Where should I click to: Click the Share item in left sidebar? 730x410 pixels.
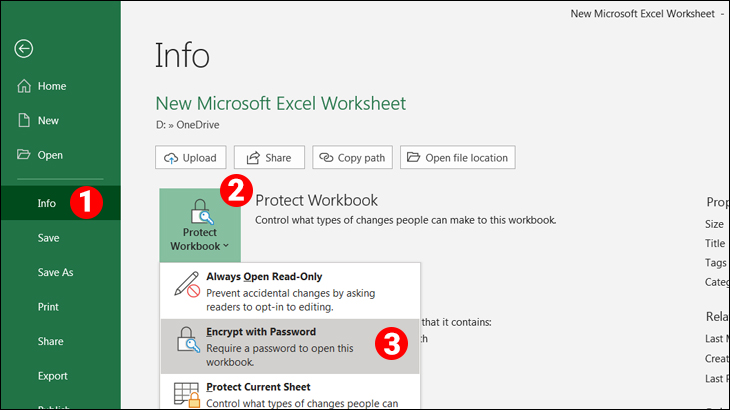50,341
